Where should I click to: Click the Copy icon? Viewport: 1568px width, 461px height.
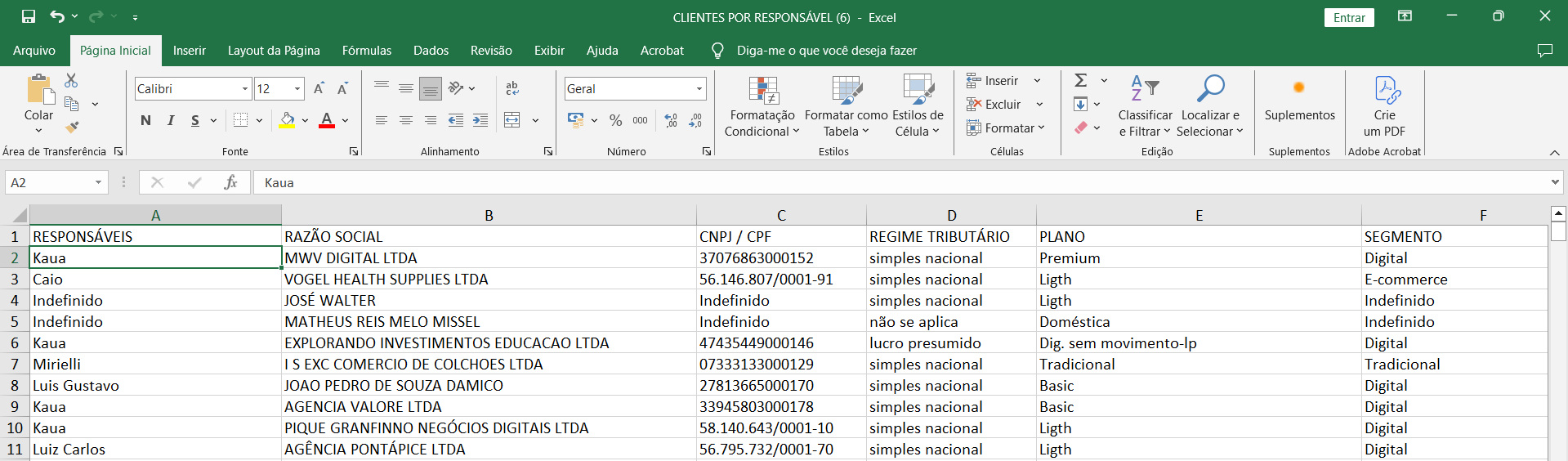pos(72,104)
